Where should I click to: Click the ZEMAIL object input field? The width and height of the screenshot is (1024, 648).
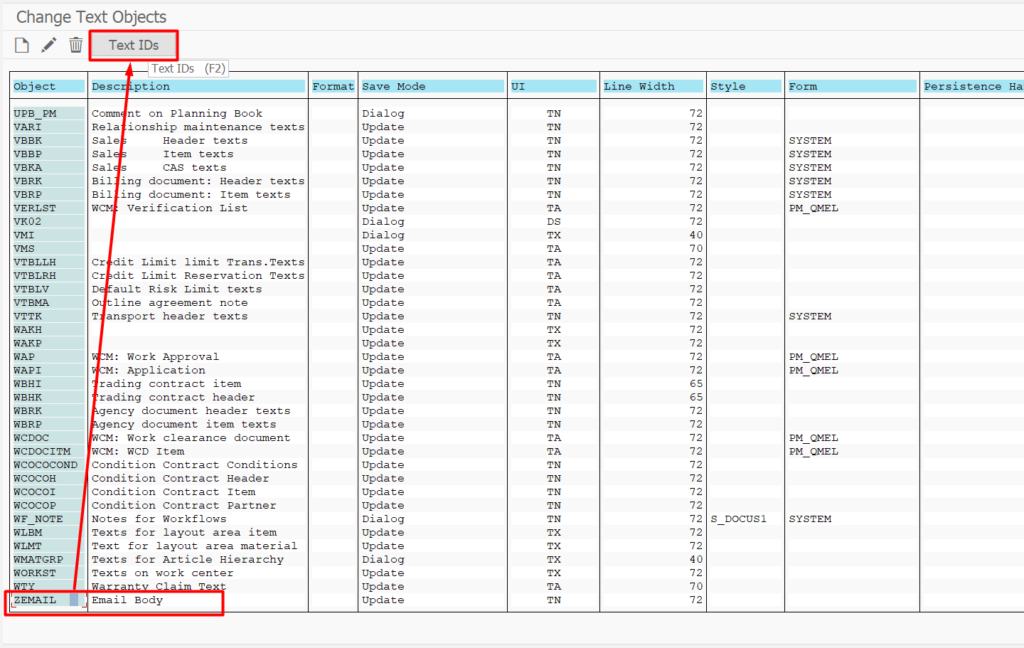pos(38,601)
